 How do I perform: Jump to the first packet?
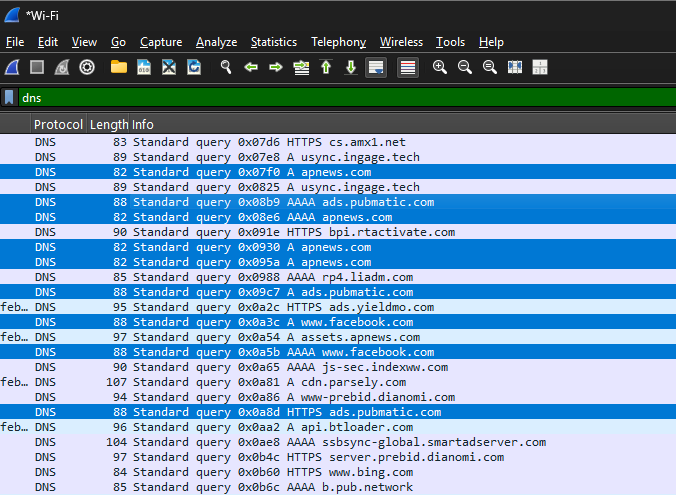[x=326, y=67]
